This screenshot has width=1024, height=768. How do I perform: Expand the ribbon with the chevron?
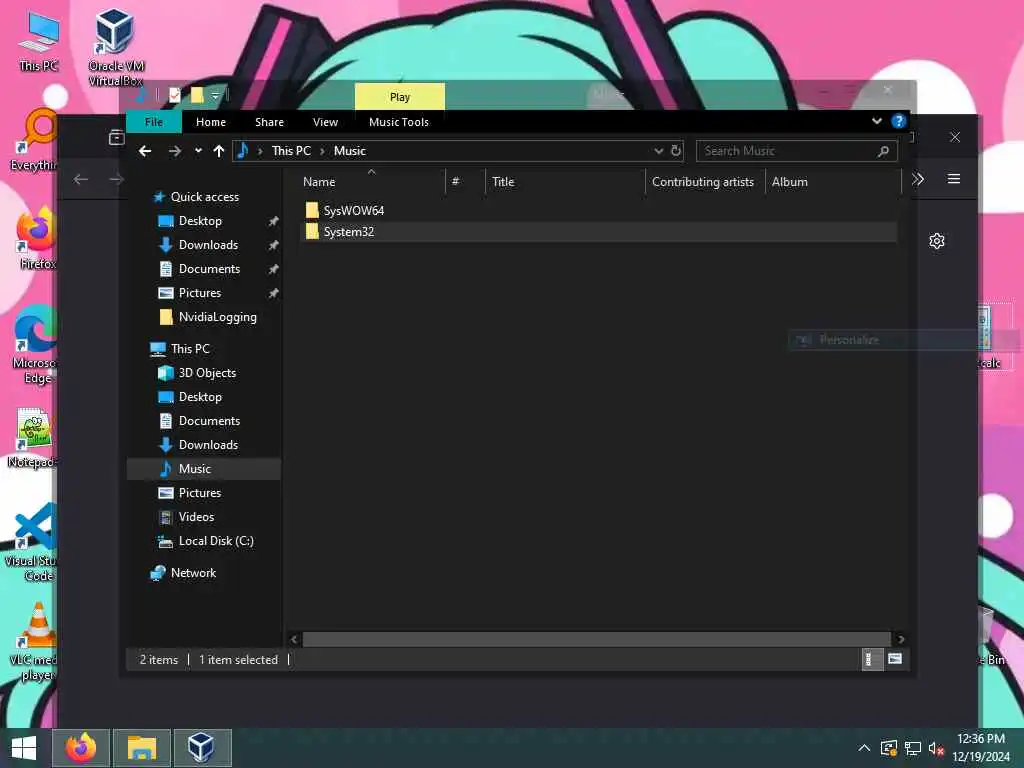[877, 121]
